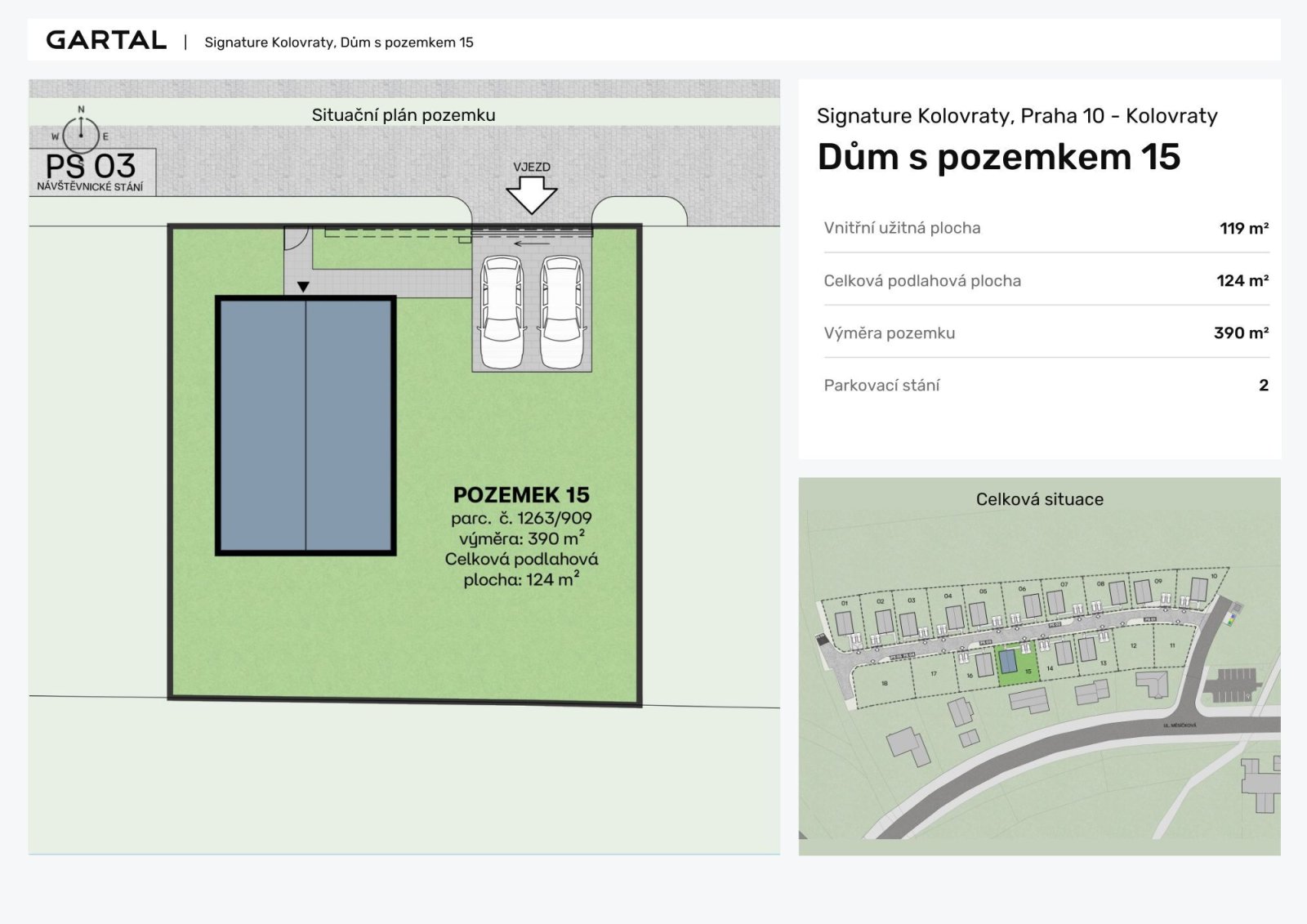The height and width of the screenshot is (924, 1307).
Task: Click the PS 03 visitor parking label
Action: (91, 170)
